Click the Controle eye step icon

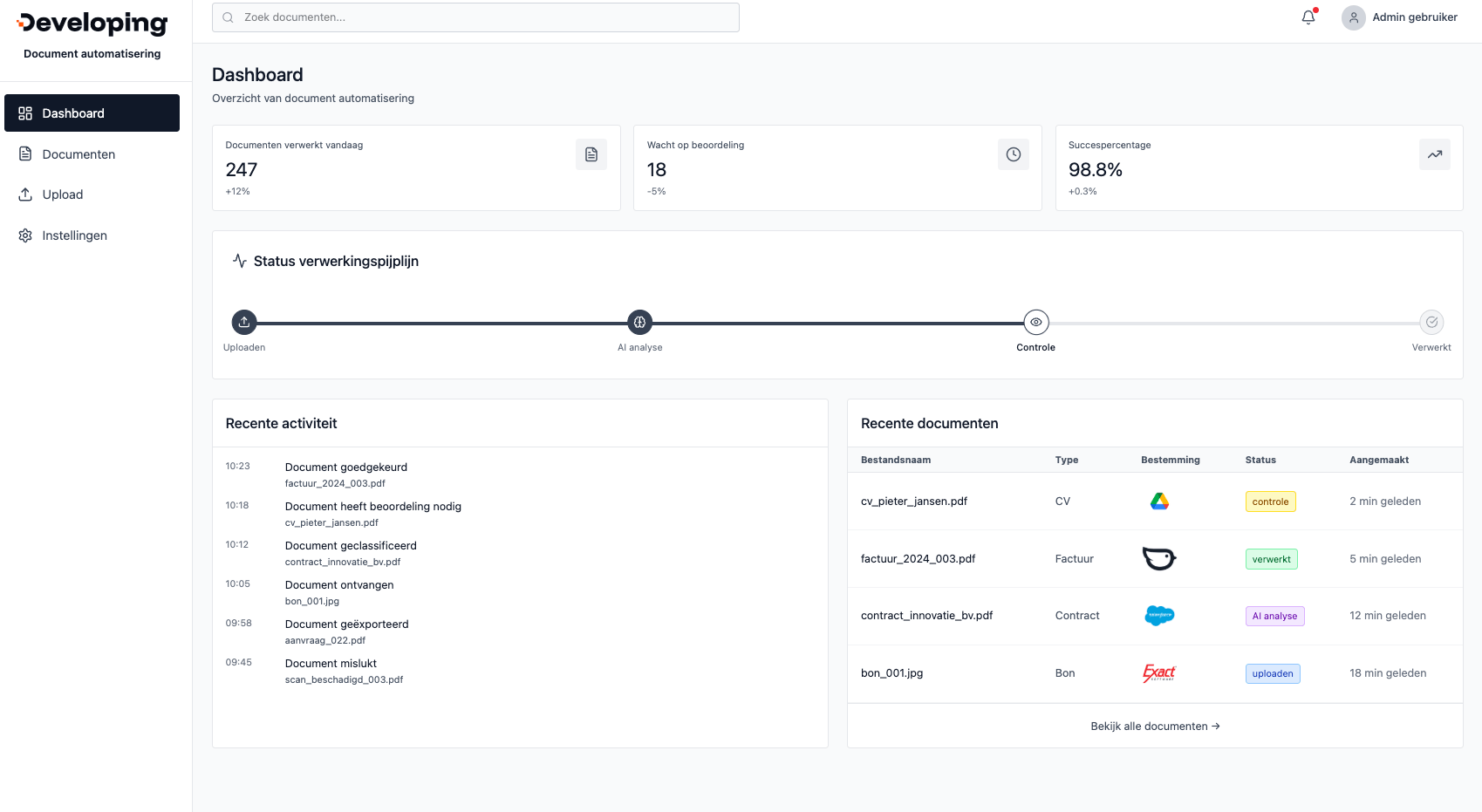pos(1035,322)
